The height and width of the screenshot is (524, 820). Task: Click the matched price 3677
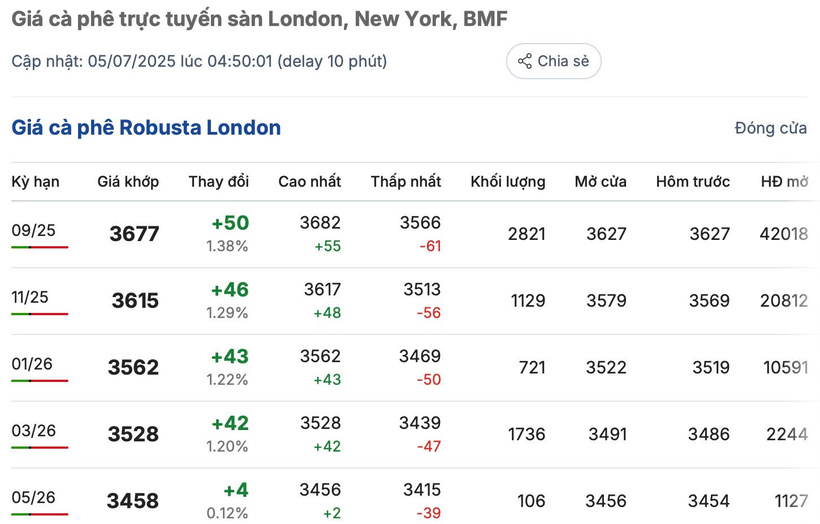coord(134,234)
